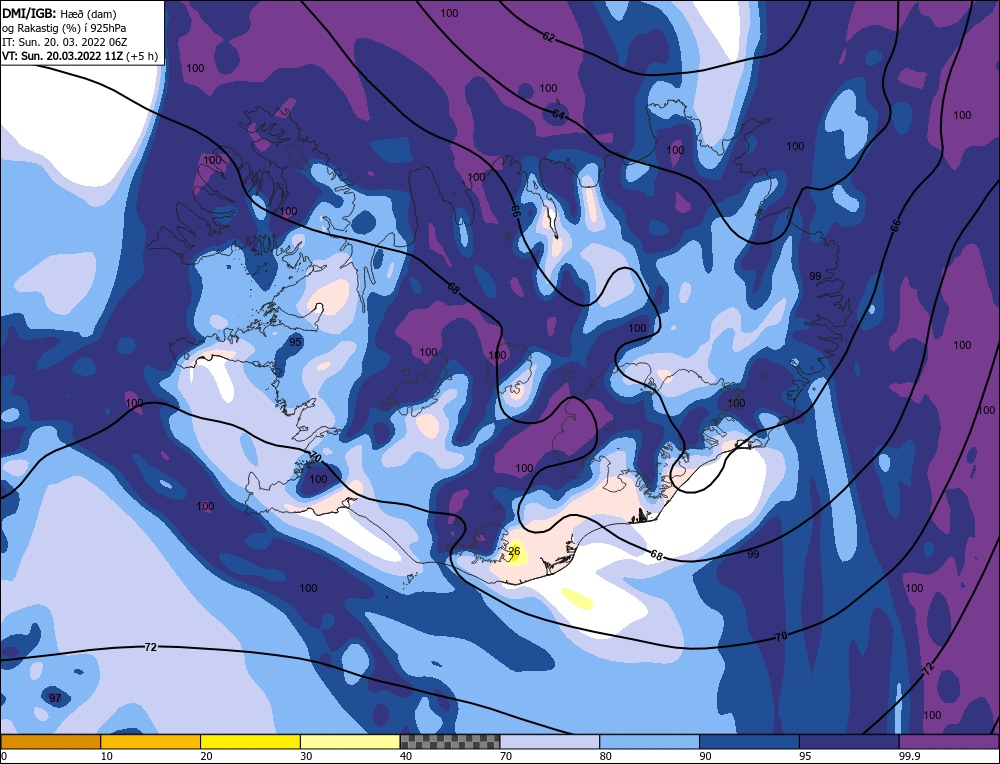Click the pale yellow 30–40 legend swatch
The width and height of the screenshot is (1000, 764).
pyautogui.click(x=350, y=741)
